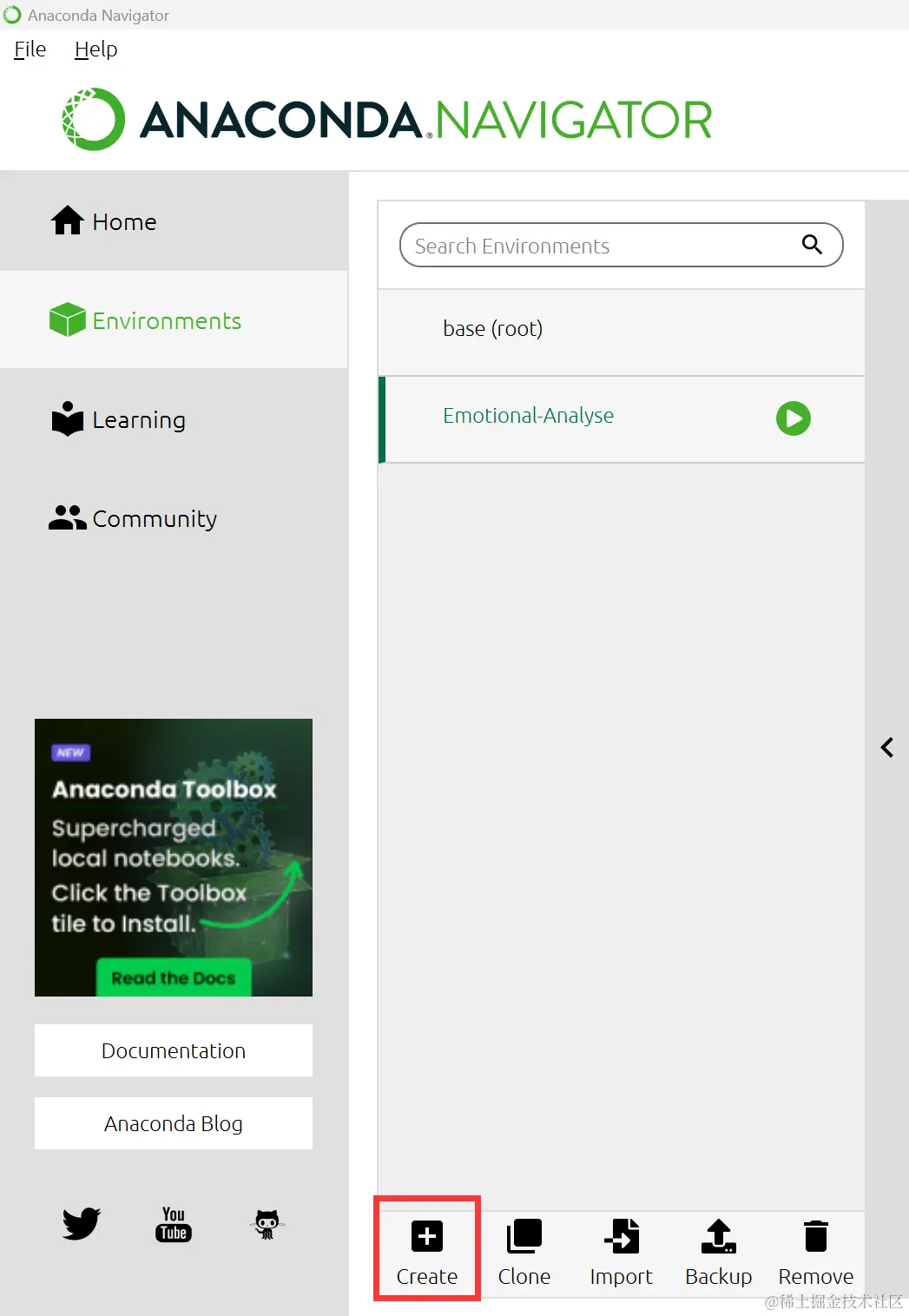Open the Twitter bird icon link

pyautogui.click(x=82, y=1224)
